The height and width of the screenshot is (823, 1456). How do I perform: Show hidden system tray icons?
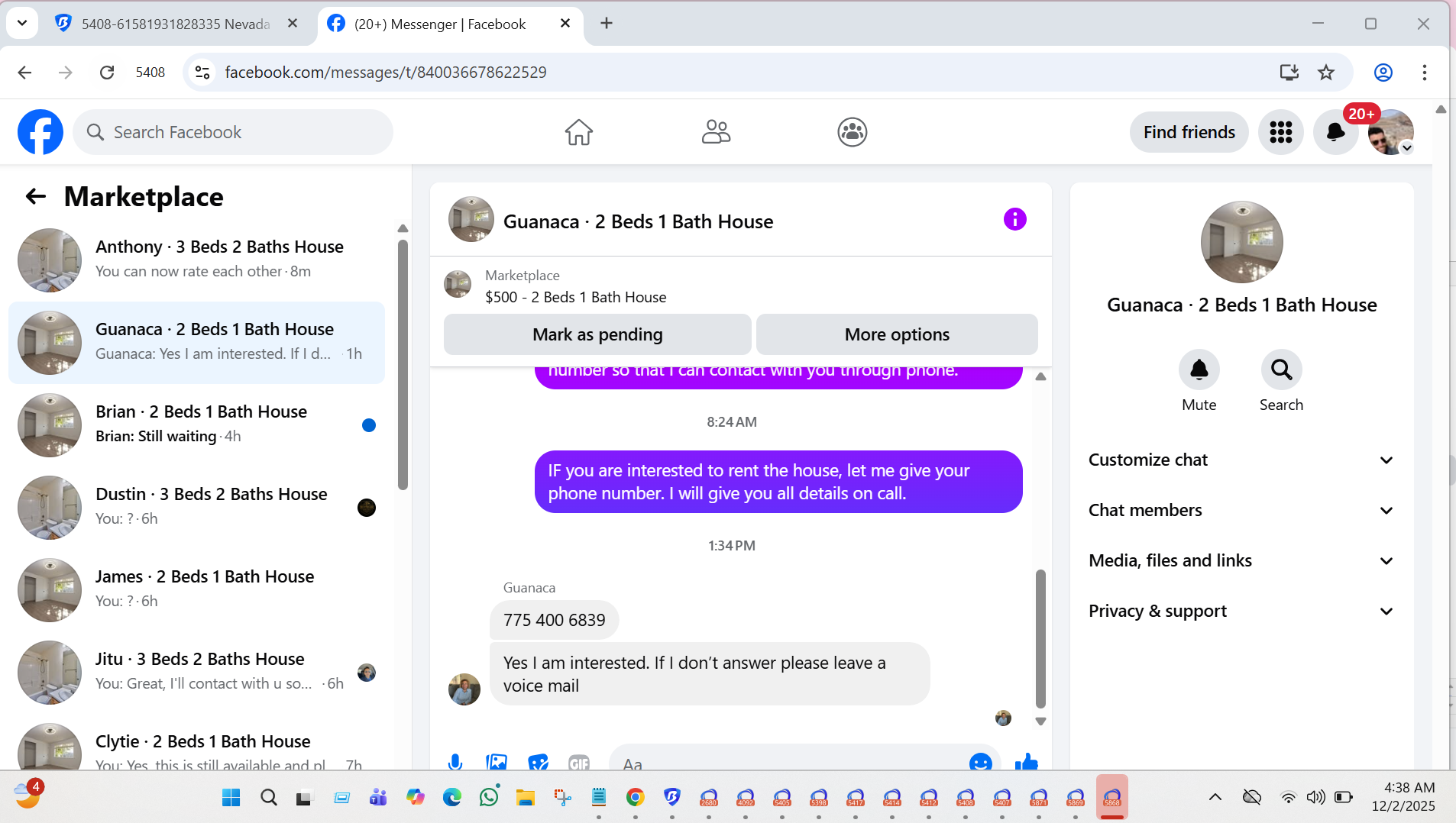(1215, 798)
